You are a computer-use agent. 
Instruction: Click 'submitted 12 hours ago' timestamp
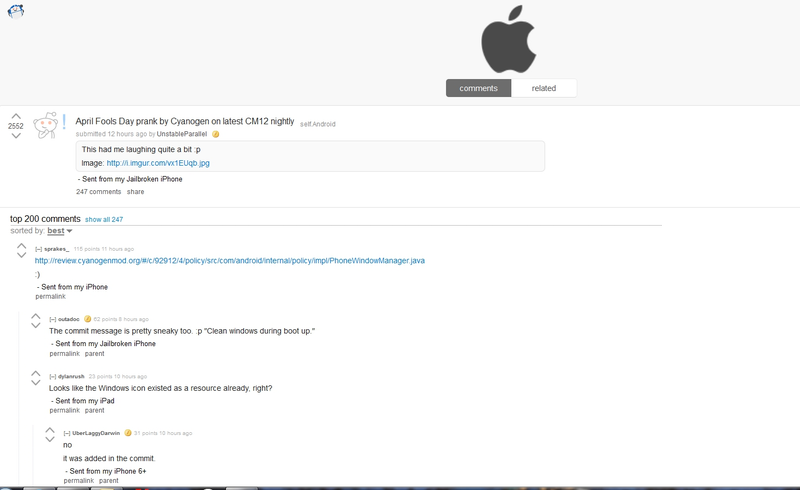(111, 134)
